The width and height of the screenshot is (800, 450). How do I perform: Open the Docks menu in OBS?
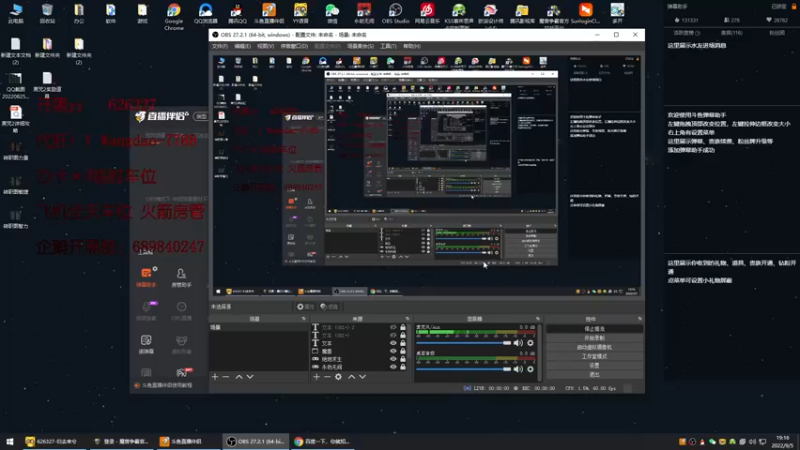tap(294, 46)
